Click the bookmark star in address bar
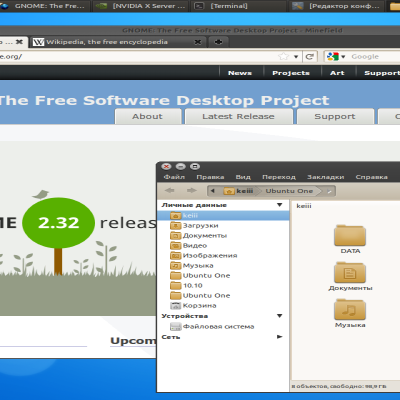 tap(283, 56)
